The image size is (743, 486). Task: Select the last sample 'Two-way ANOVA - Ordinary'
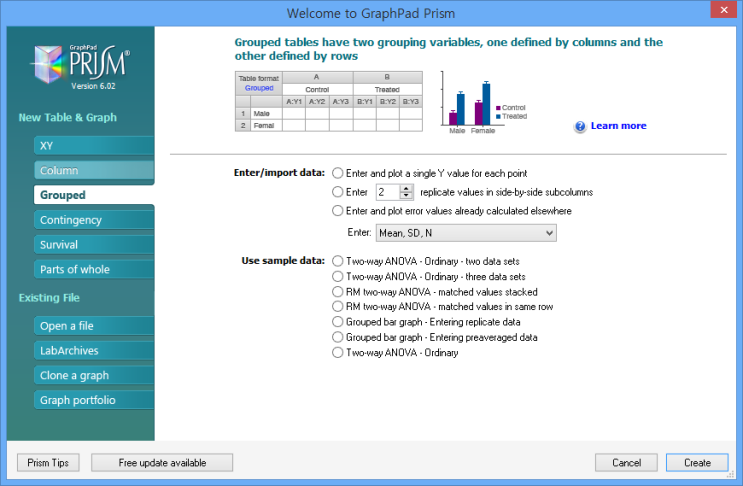click(x=337, y=352)
